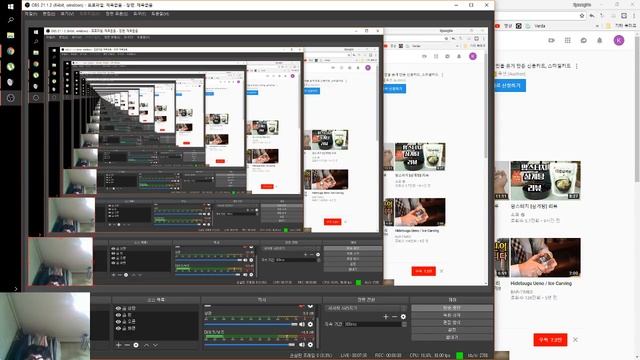The image size is (640, 360).
Task: Open transition properties gear icon
Action: 403,316
